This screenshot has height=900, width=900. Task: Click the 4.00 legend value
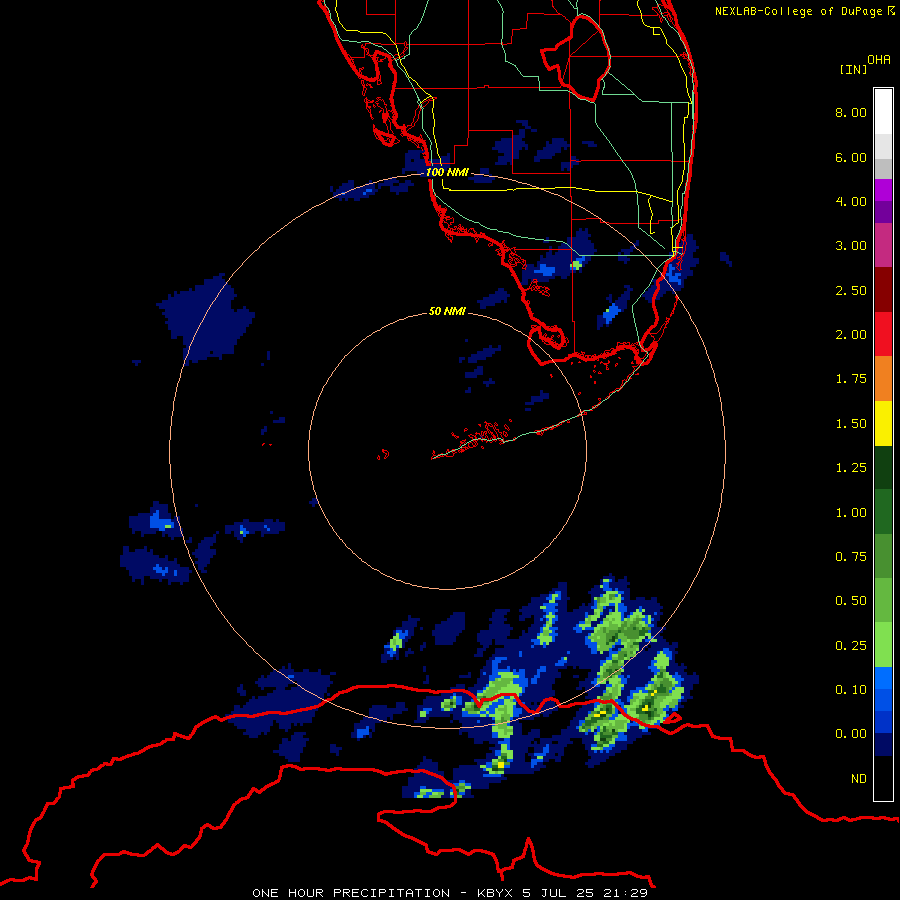tap(851, 201)
